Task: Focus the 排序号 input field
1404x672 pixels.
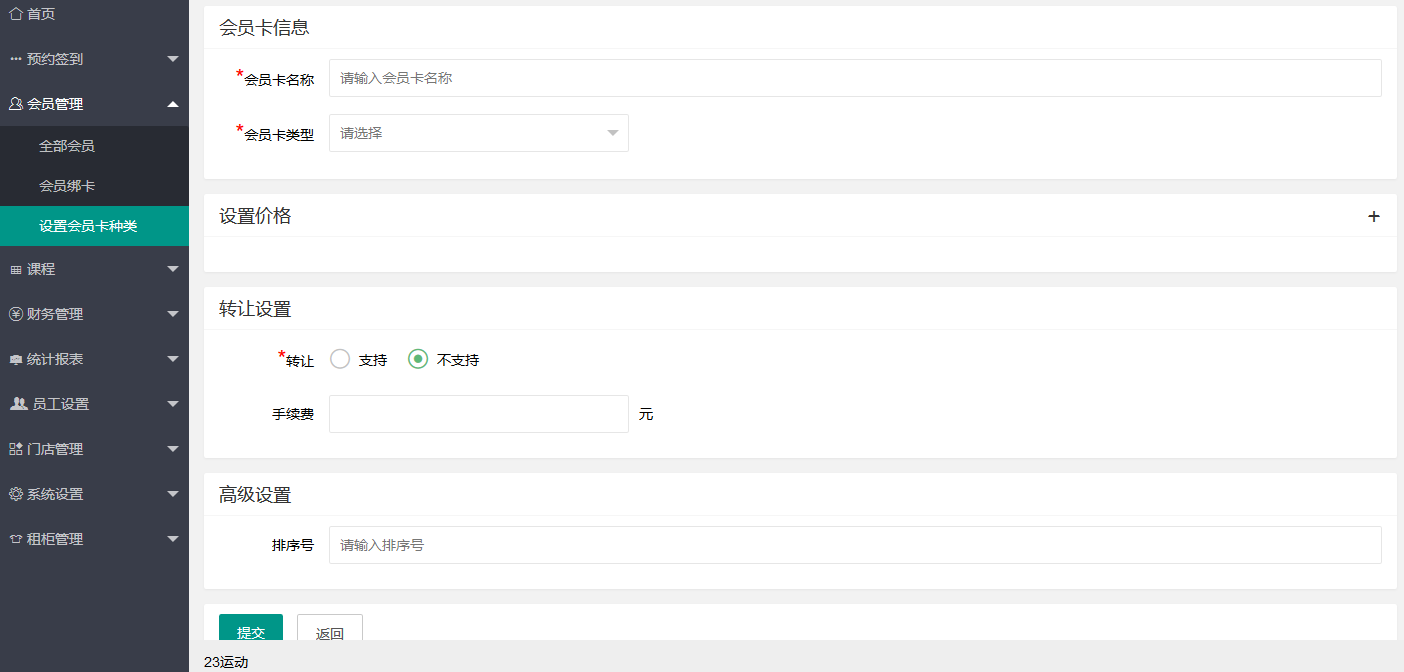Action: point(855,545)
